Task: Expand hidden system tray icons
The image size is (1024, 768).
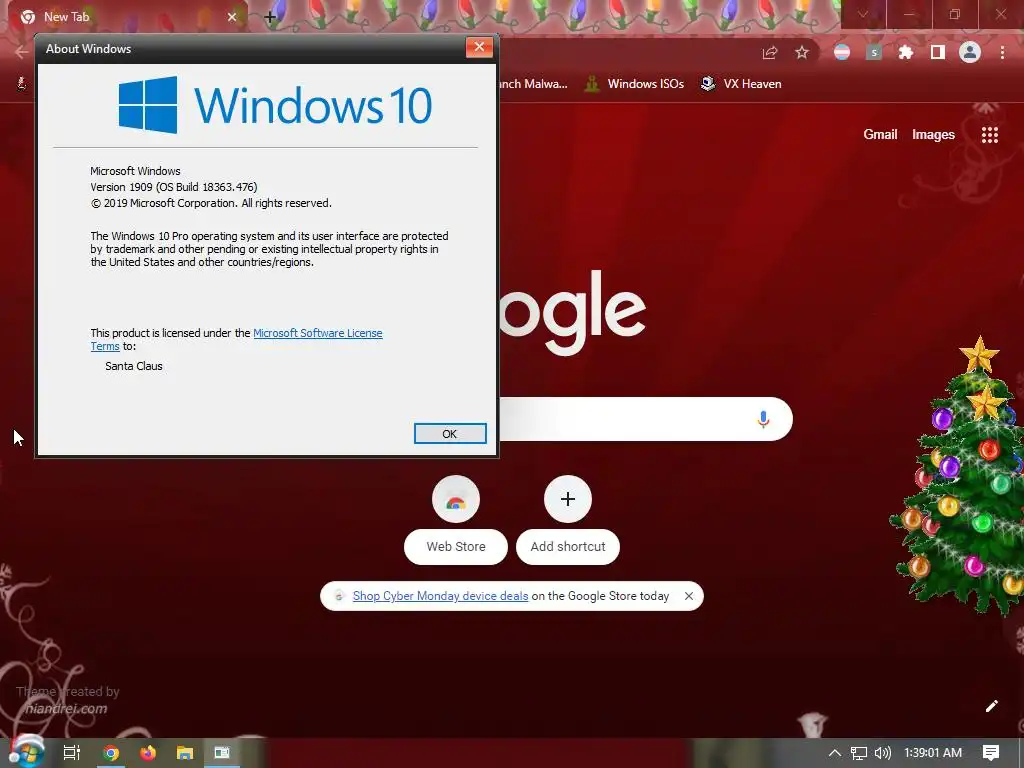Action: point(835,753)
